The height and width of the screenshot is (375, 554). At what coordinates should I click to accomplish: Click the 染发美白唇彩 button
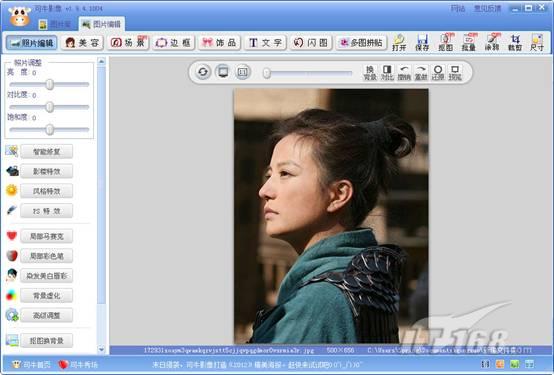coord(47,276)
